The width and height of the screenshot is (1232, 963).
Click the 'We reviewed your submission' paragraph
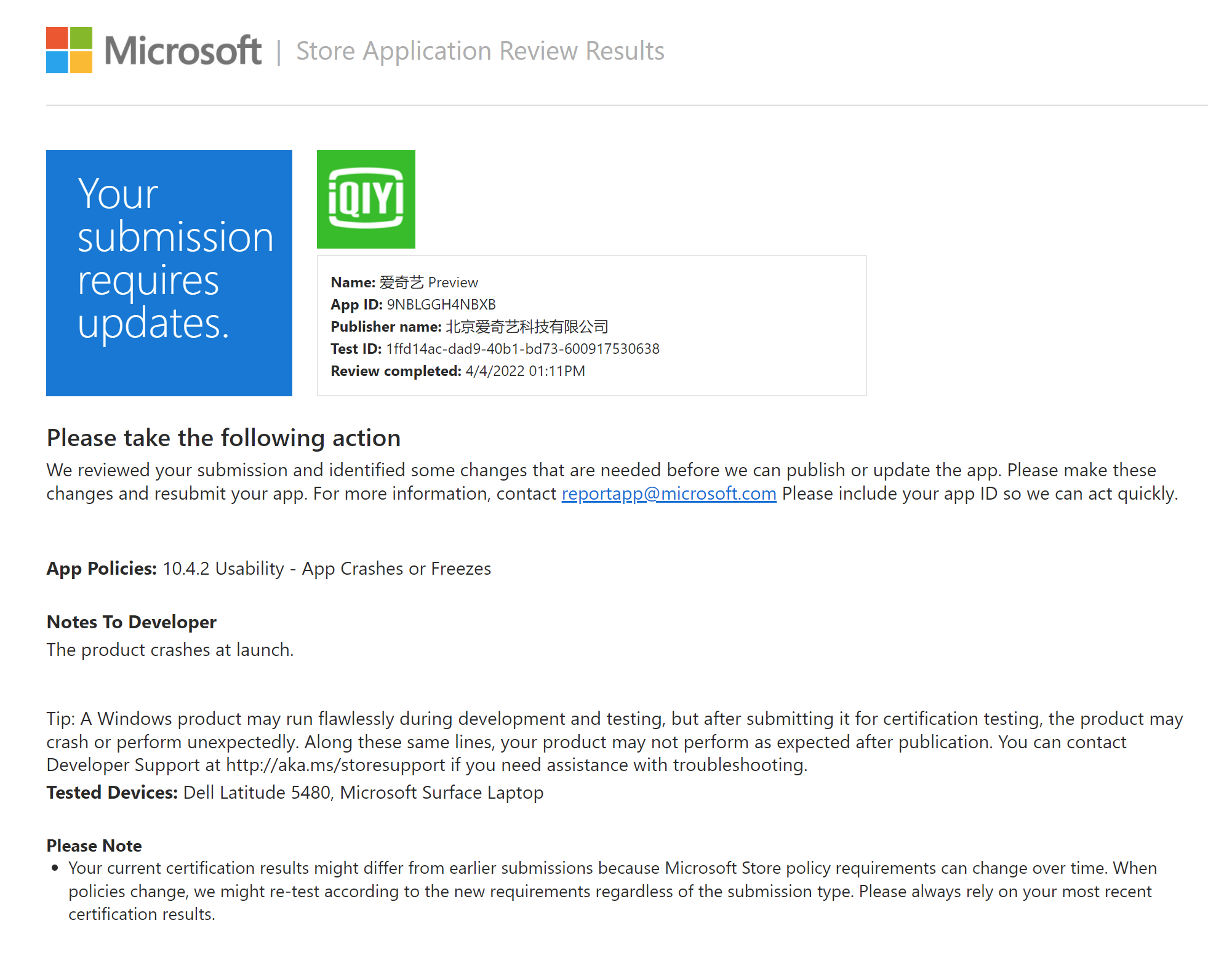(x=612, y=482)
